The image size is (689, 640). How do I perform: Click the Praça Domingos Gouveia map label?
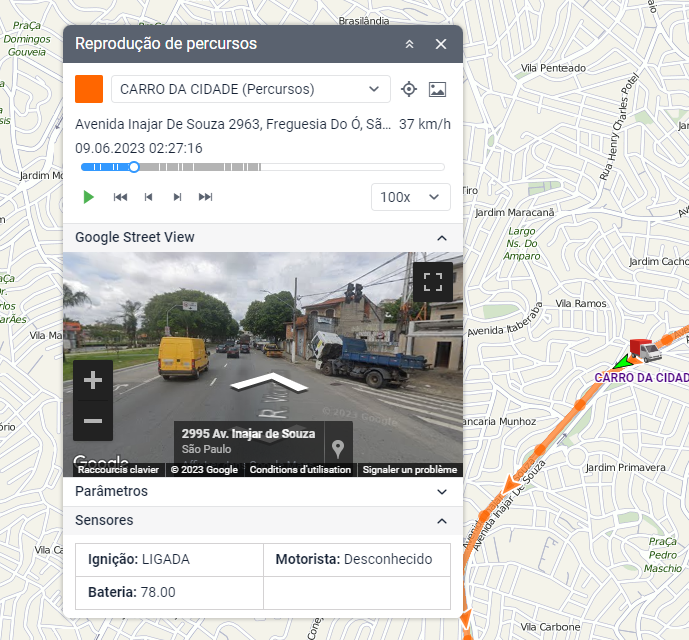point(27,39)
